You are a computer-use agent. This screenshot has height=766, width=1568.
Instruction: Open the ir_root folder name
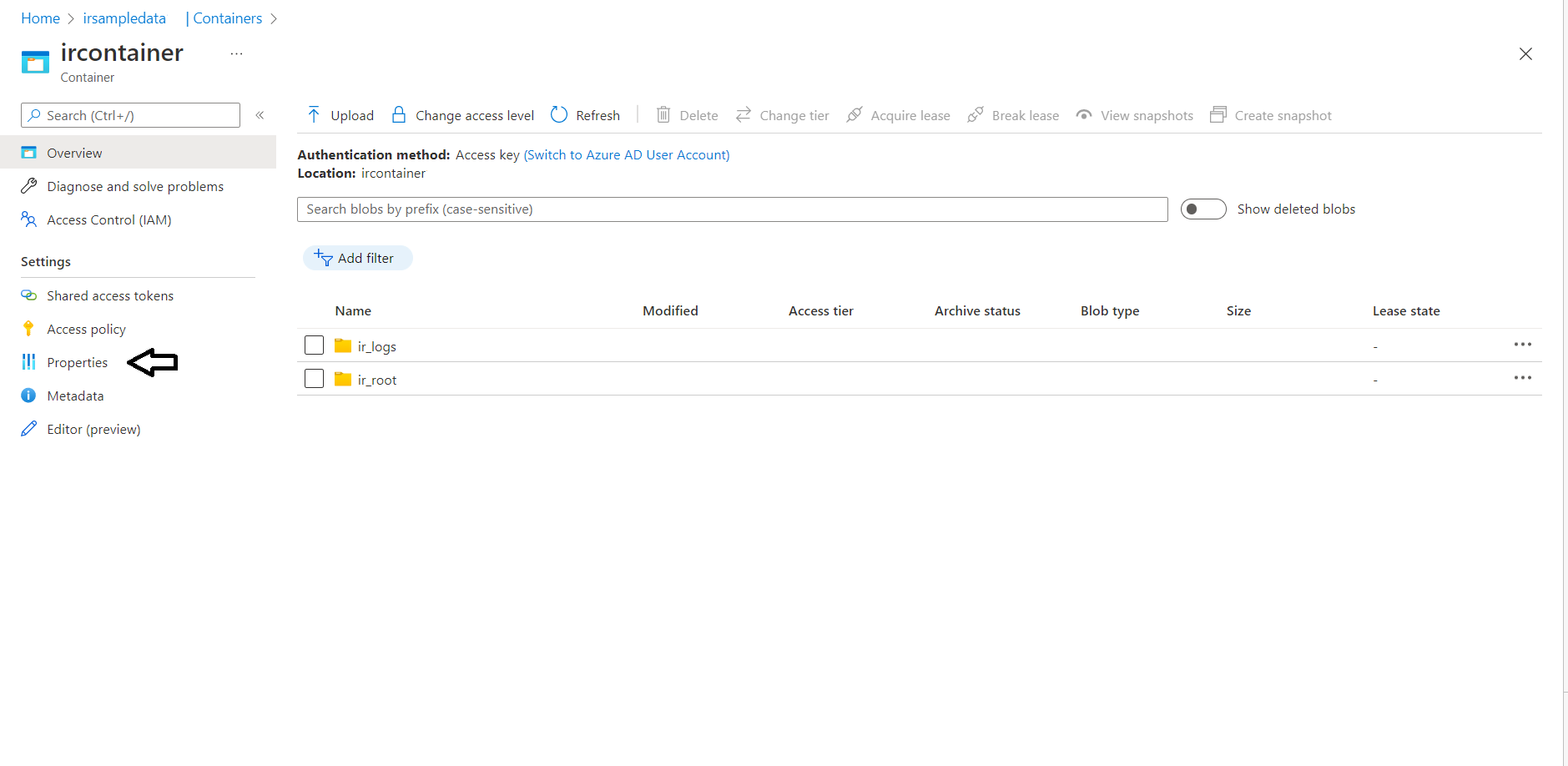tap(377, 380)
